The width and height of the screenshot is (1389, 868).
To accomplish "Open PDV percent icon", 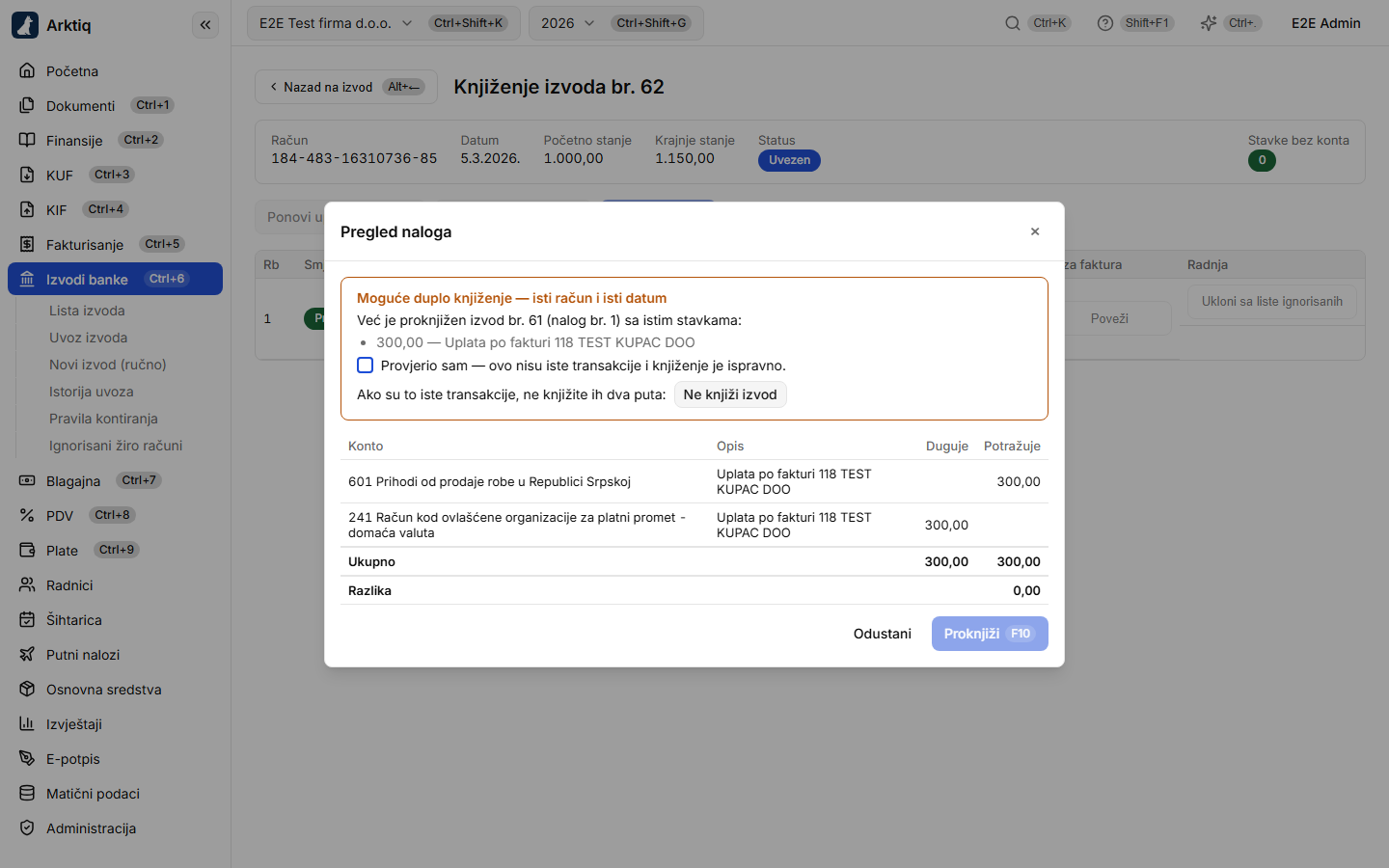I will tap(27, 515).
